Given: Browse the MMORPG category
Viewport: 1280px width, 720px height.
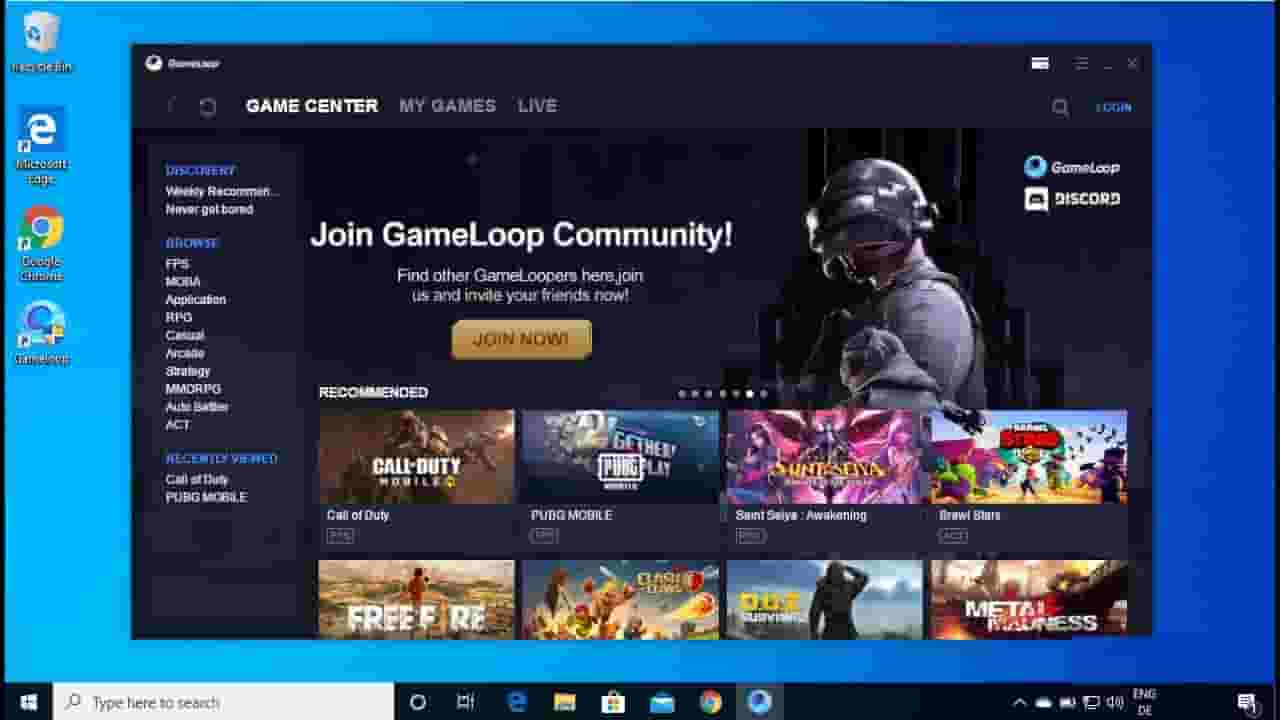Looking at the screenshot, I should pos(193,389).
